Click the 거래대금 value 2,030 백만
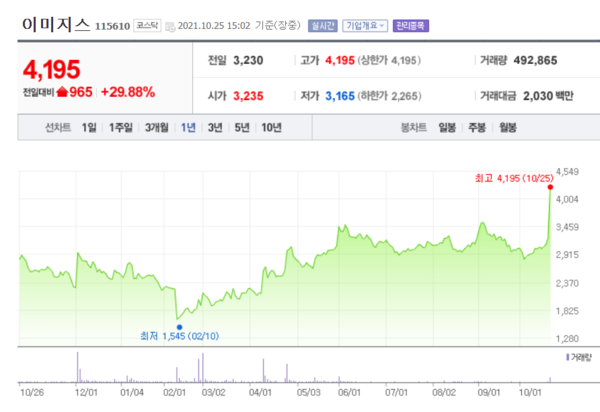 coord(548,96)
